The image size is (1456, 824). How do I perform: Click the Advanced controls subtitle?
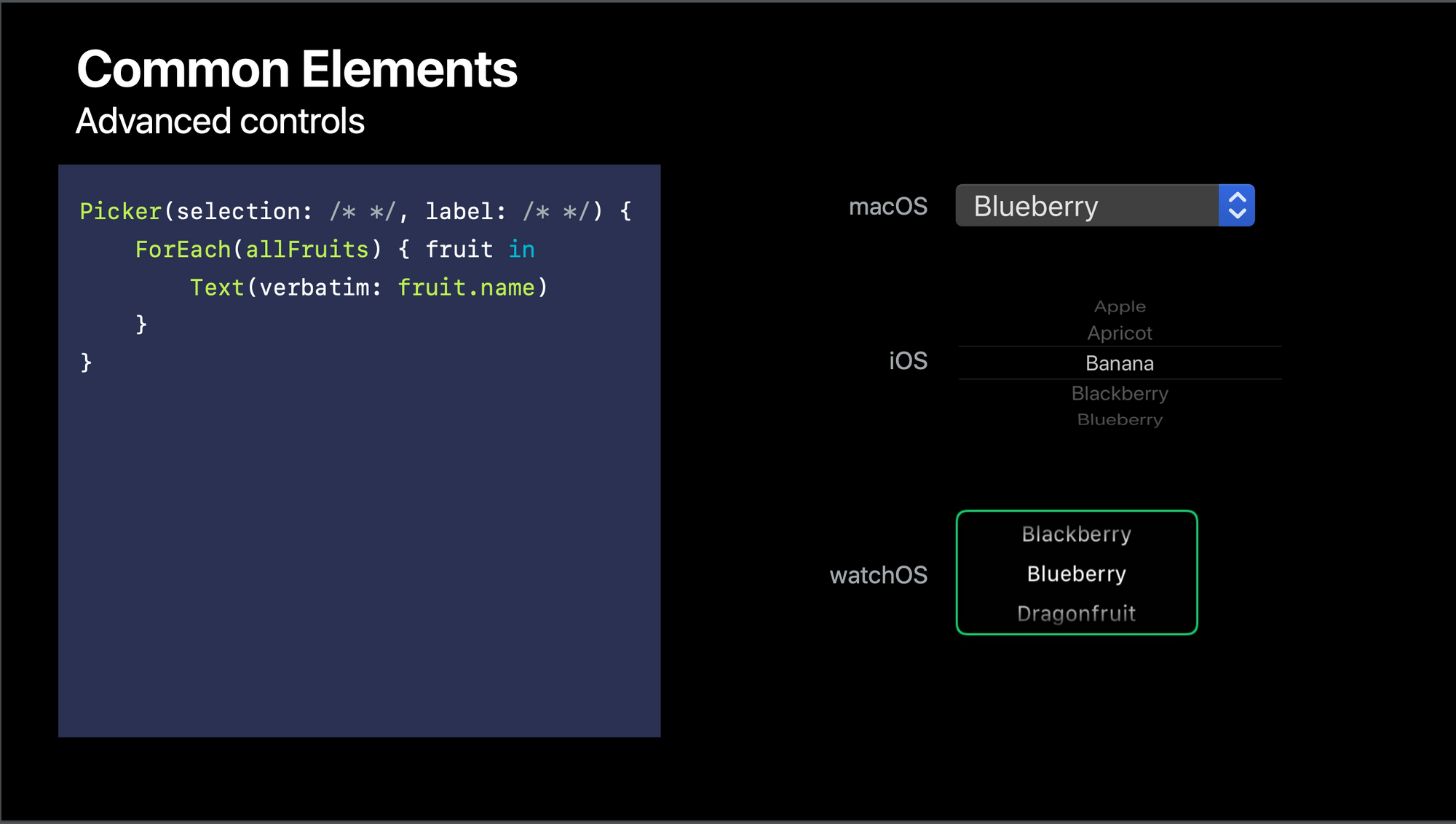coord(220,121)
